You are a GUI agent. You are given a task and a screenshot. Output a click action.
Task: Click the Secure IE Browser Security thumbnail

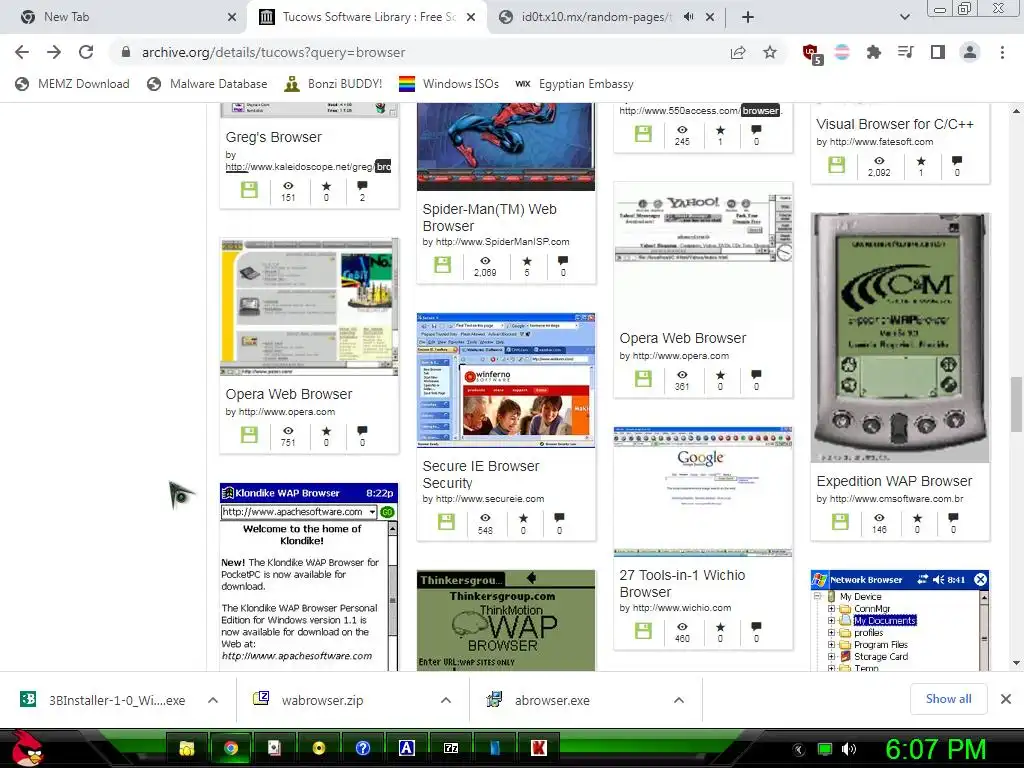coord(506,380)
